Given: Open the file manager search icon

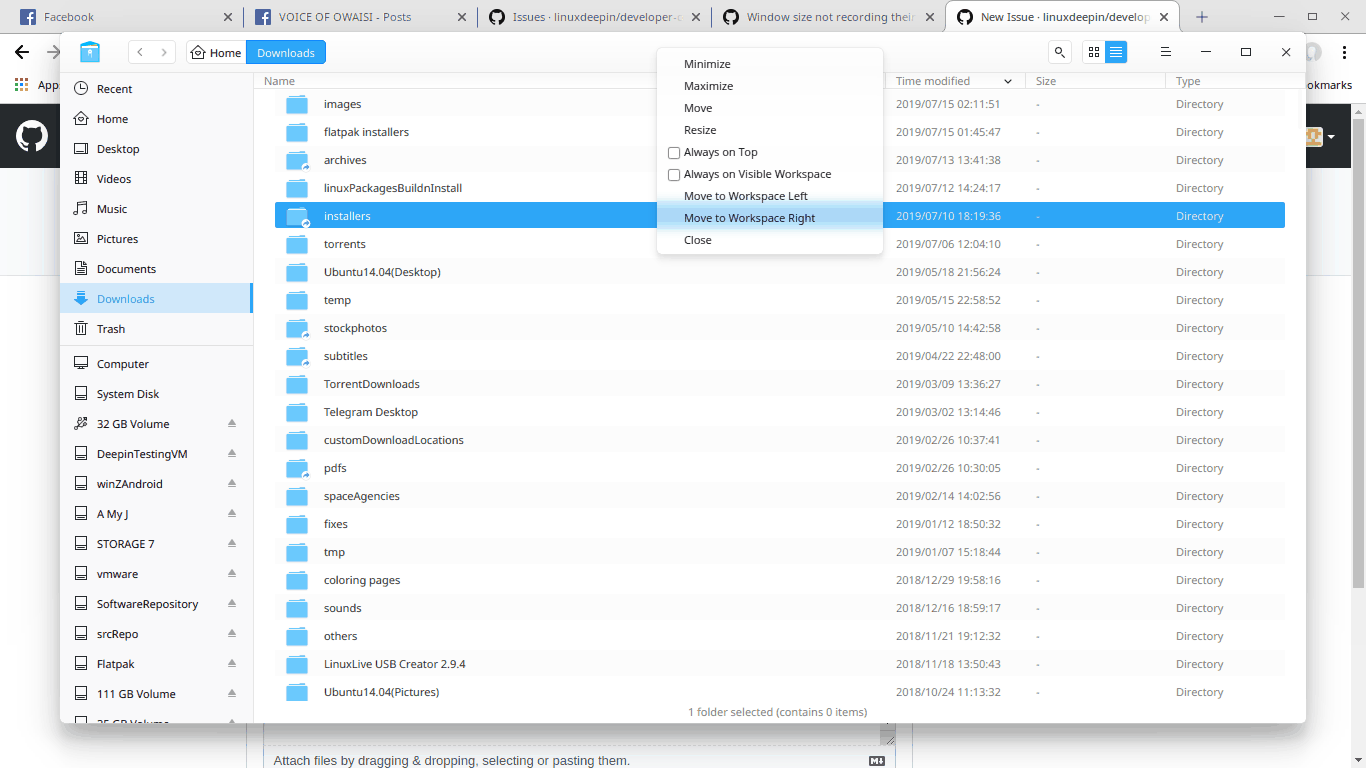Looking at the screenshot, I should point(1058,51).
